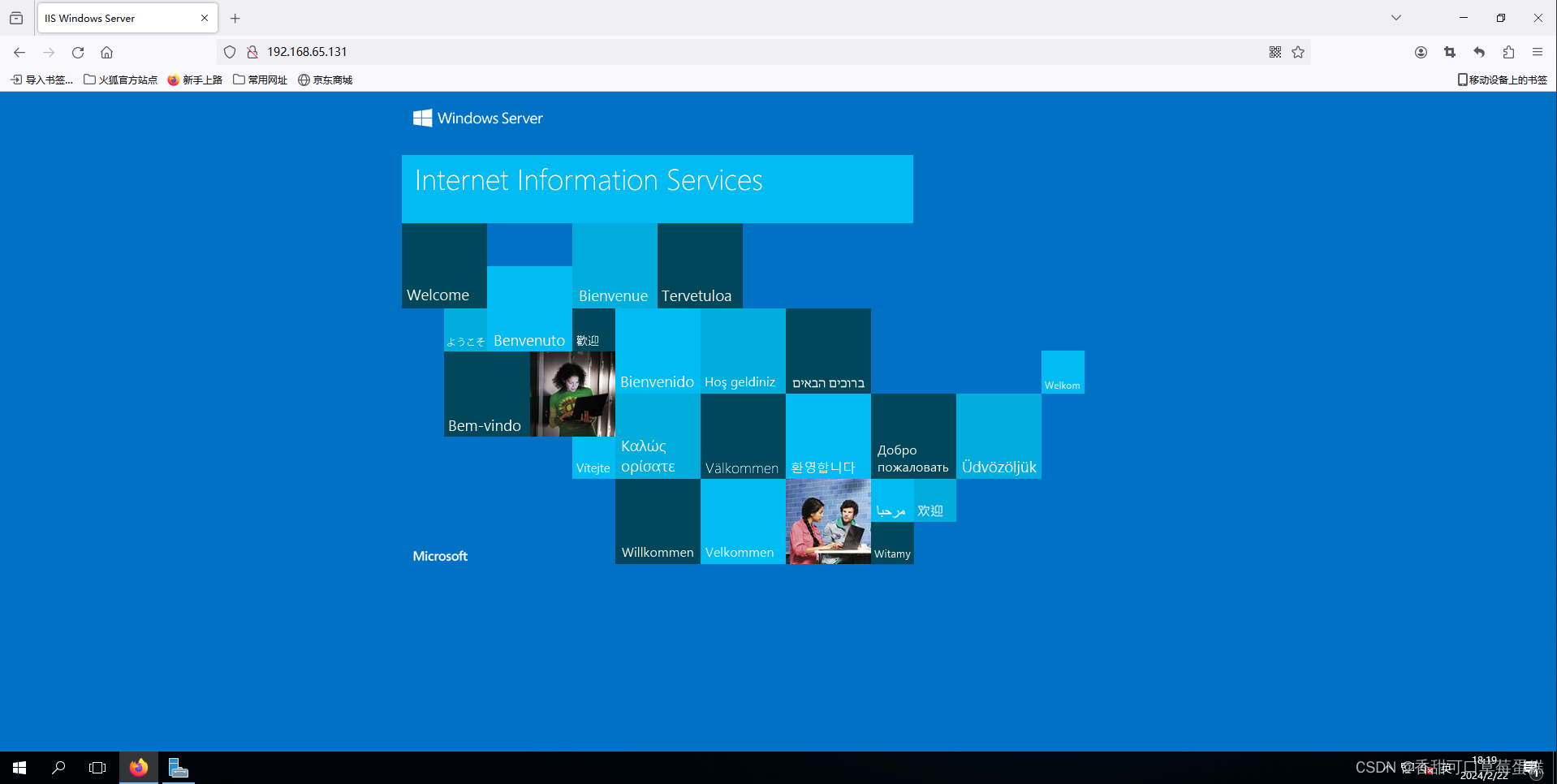Click the undo arrow toolbar icon
Screen dimensions: 1557x784
pyautogui.click(x=1479, y=52)
